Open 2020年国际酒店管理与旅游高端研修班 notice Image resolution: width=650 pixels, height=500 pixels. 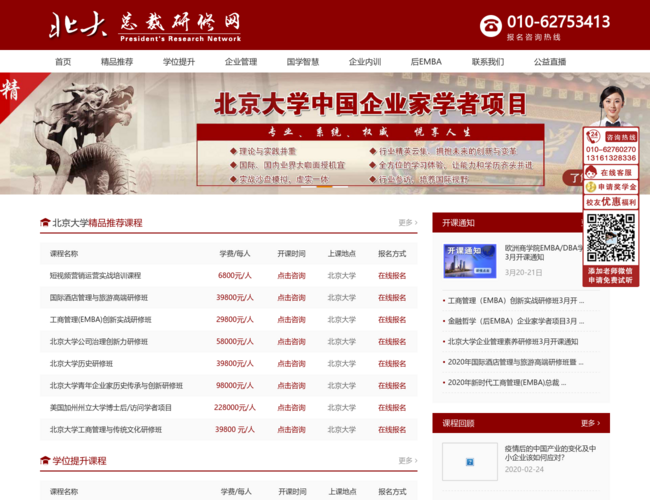516,362
